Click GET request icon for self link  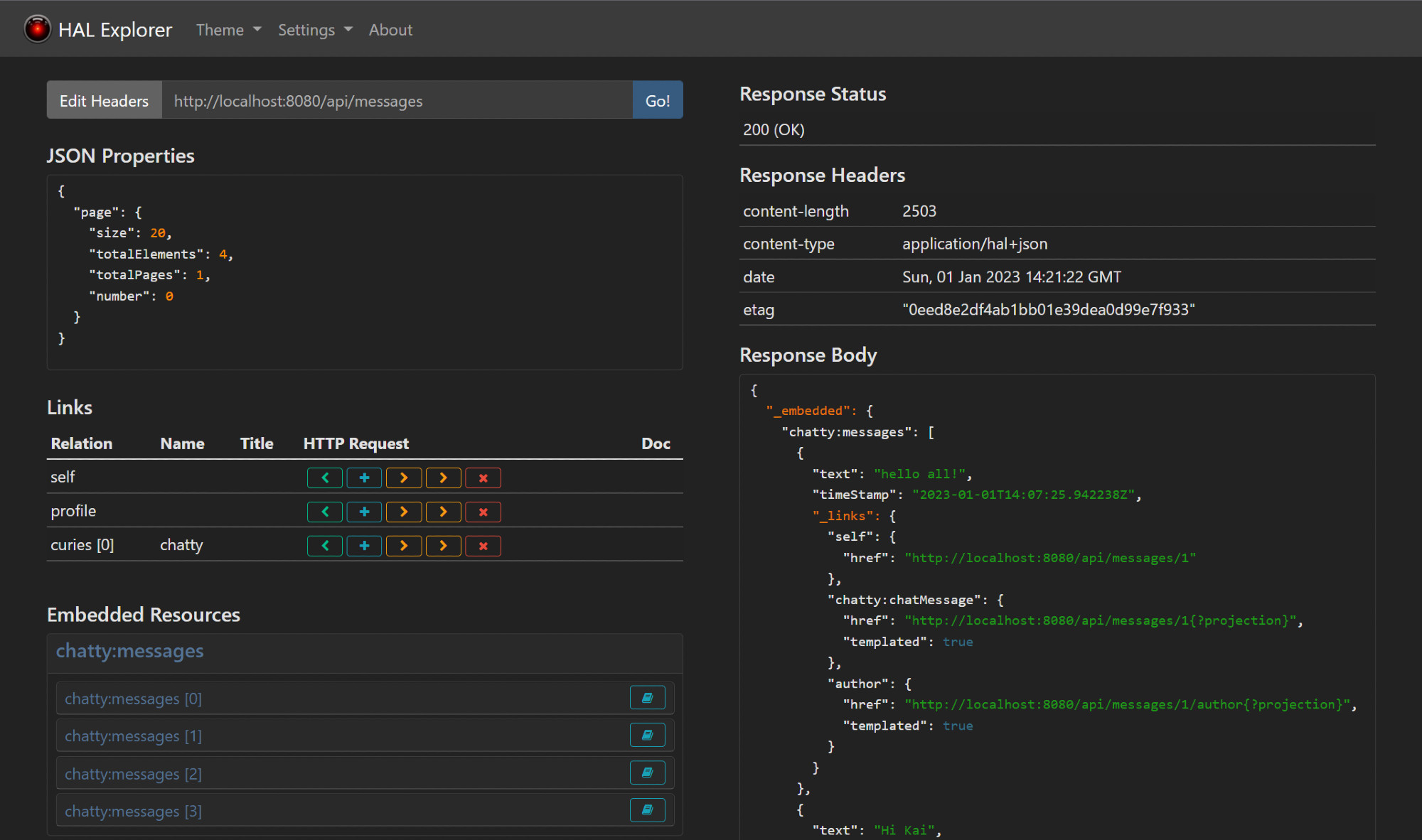tap(325, 478)
